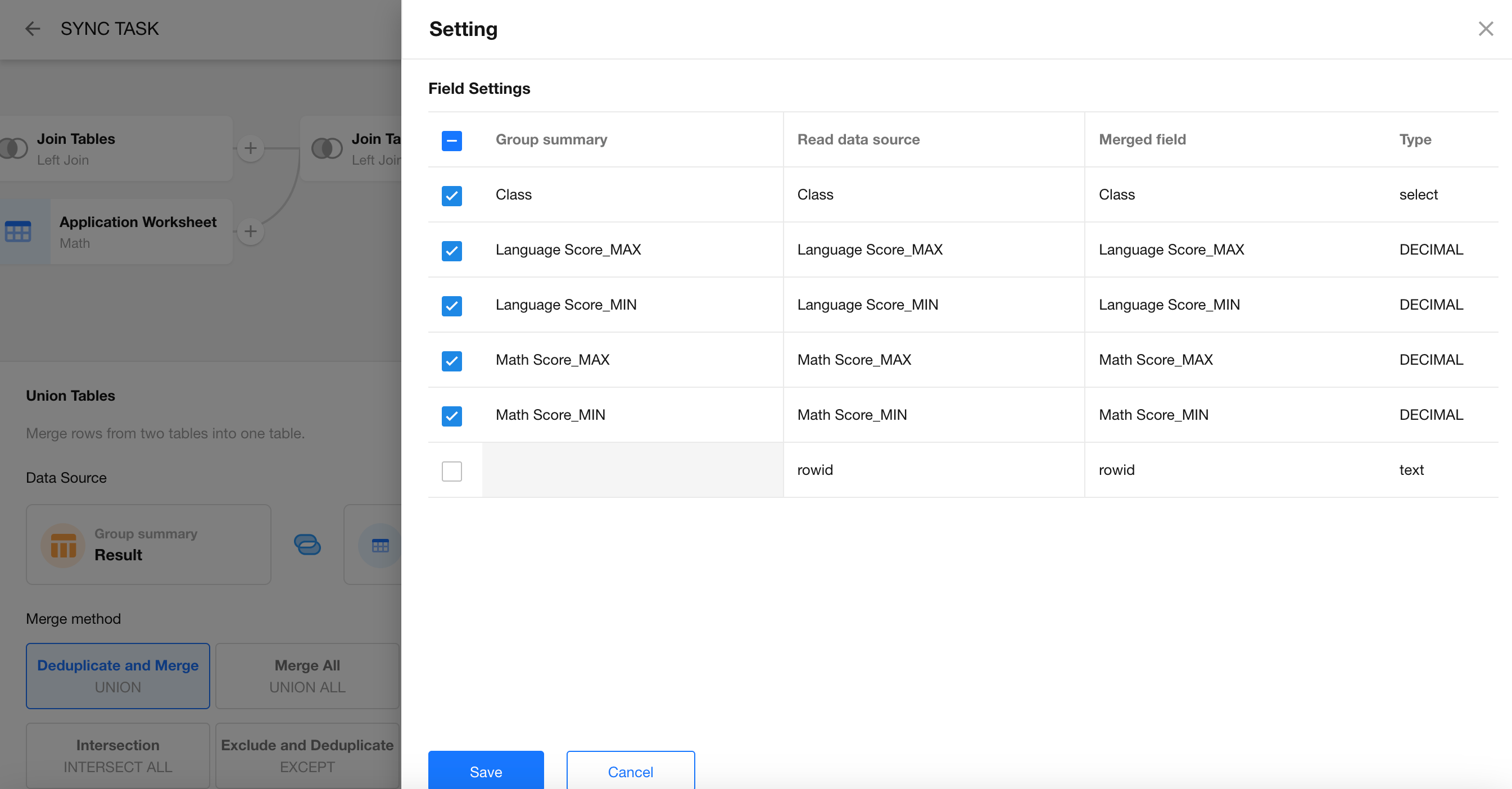This screenshot has width=1512, height=789.
Task: Select the Merge All UNION ALL method
Action: pos(307,675)
